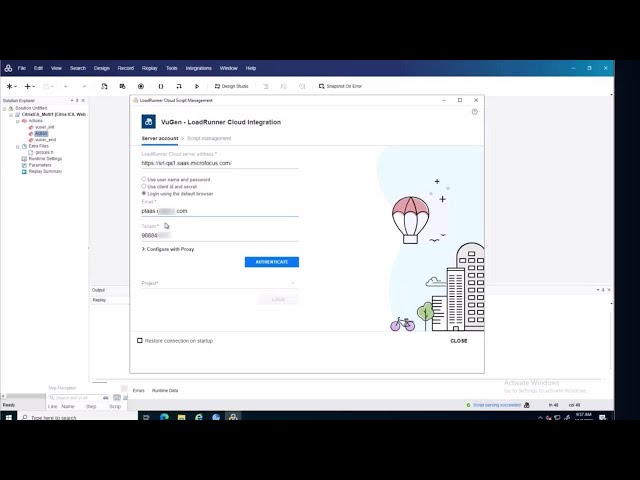Select globals.h under Extra Files

[44, 152]
